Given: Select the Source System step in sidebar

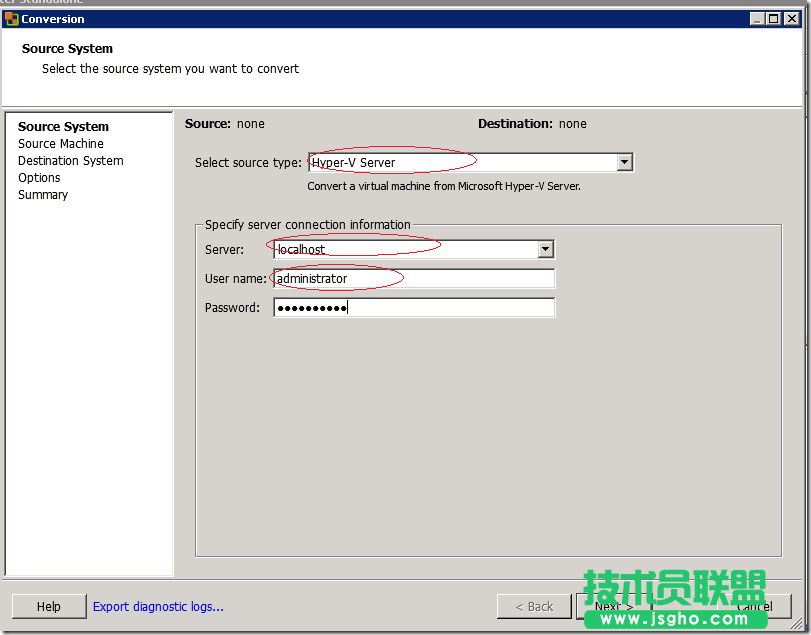Looking at the screenshot, I should coord(62,126).
